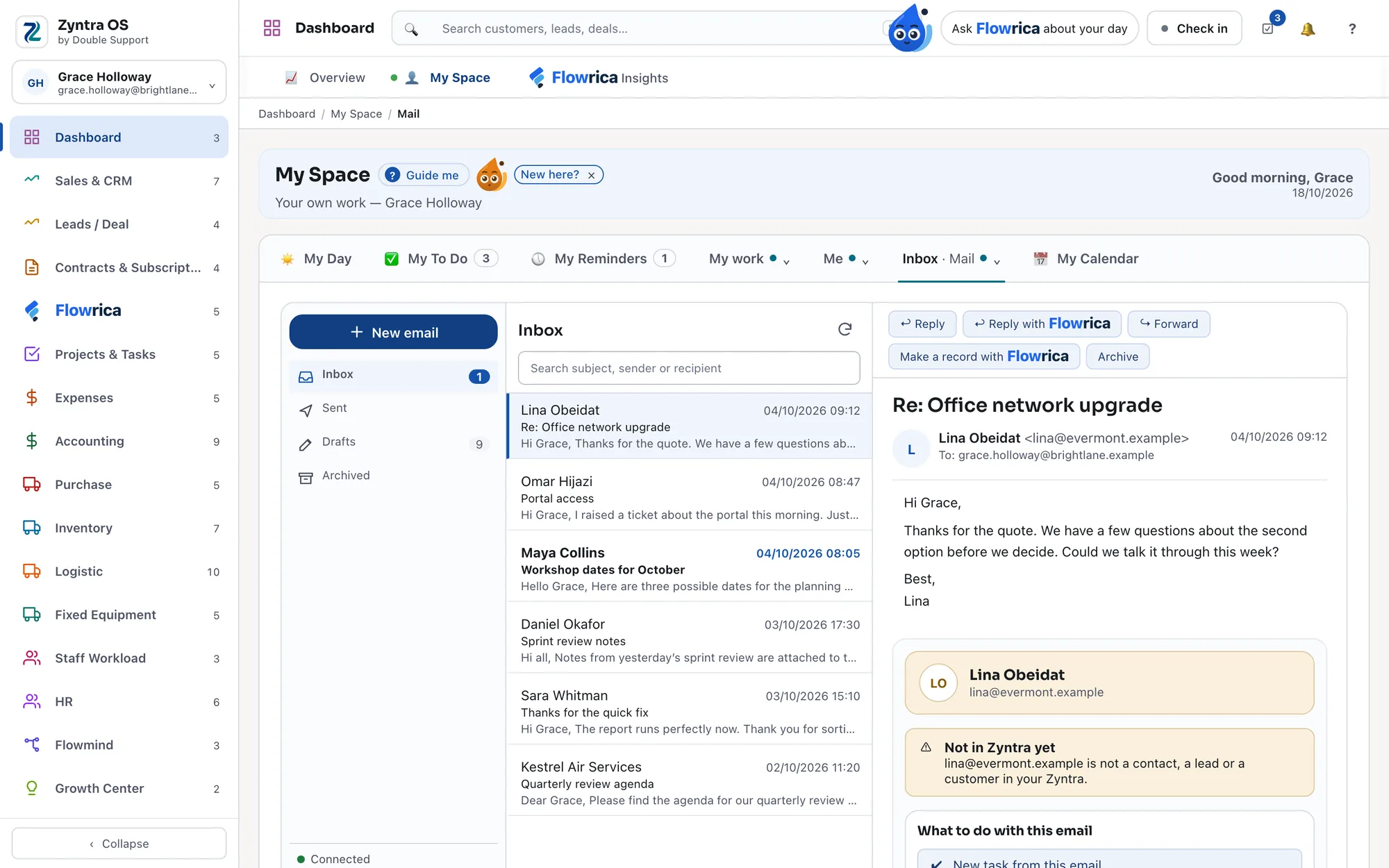Click the help question mark icon

pyautogui.click(x=1351, y=28)
